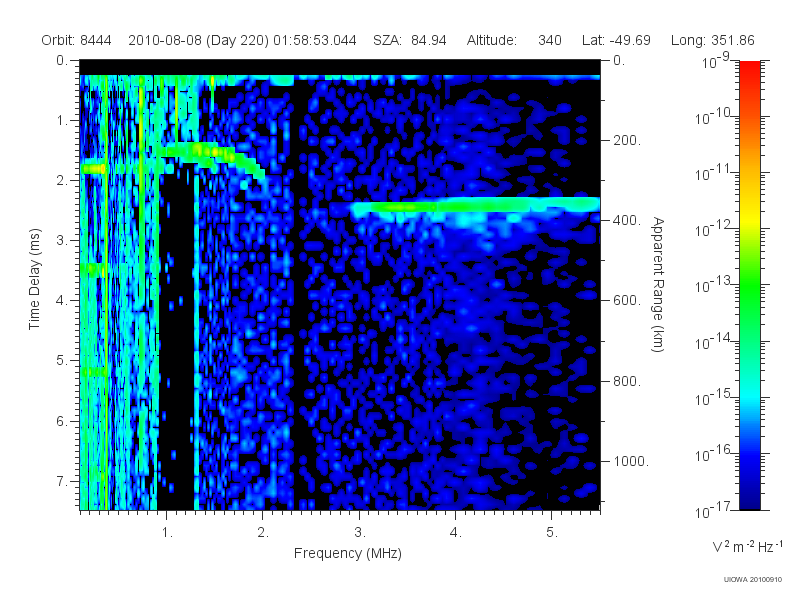Select the date '2010-08-08 (Day 220)' text

click(x=198, y=40)
